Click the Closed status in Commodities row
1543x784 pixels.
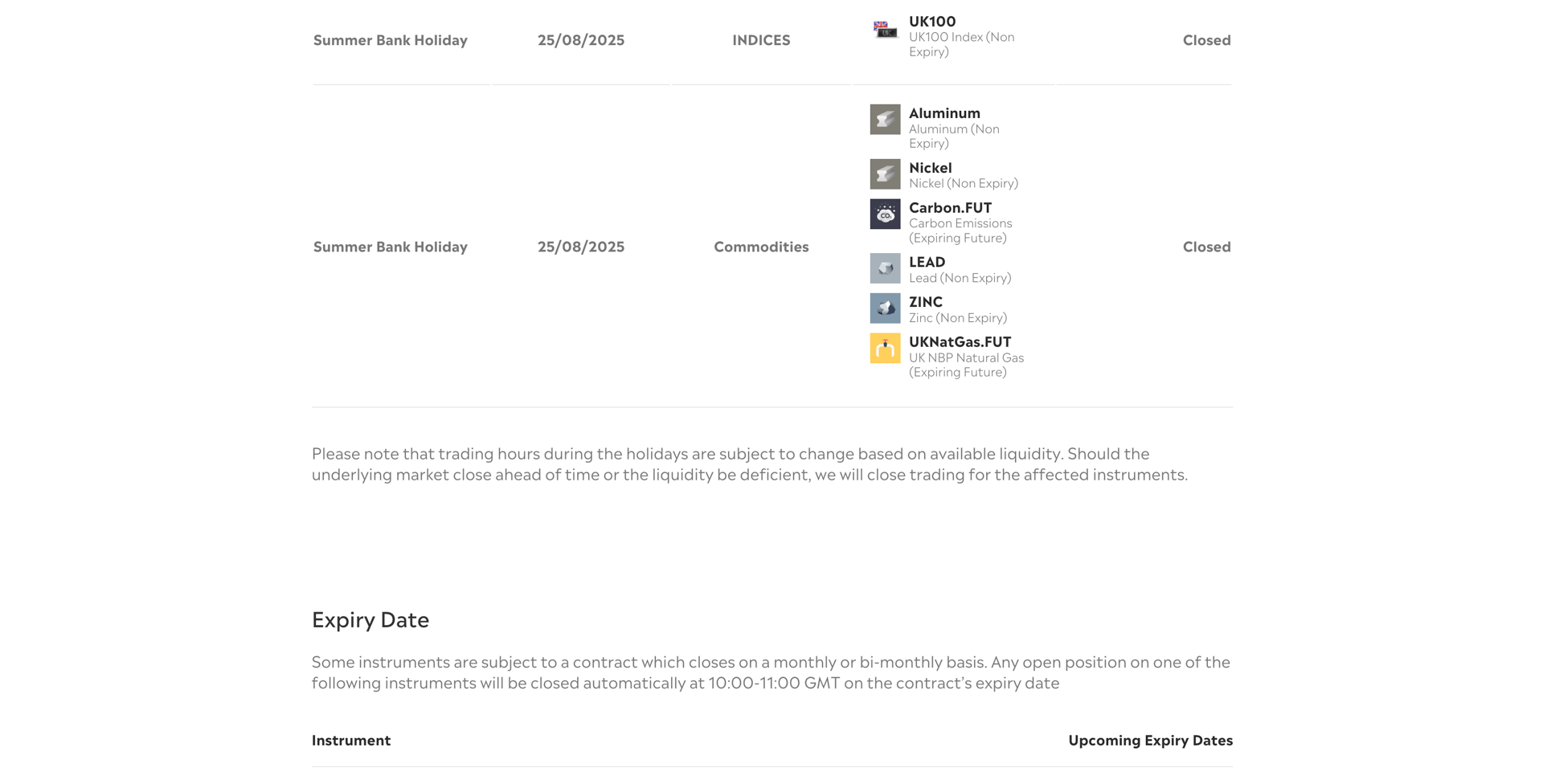point(1206,247)
